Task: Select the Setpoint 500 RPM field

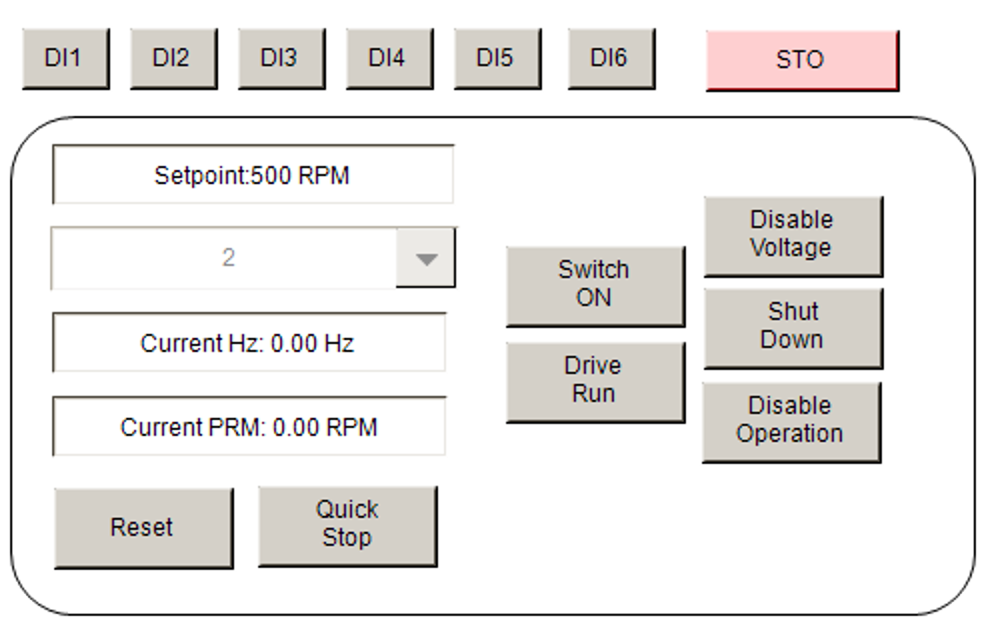Action: pos(253,174)
